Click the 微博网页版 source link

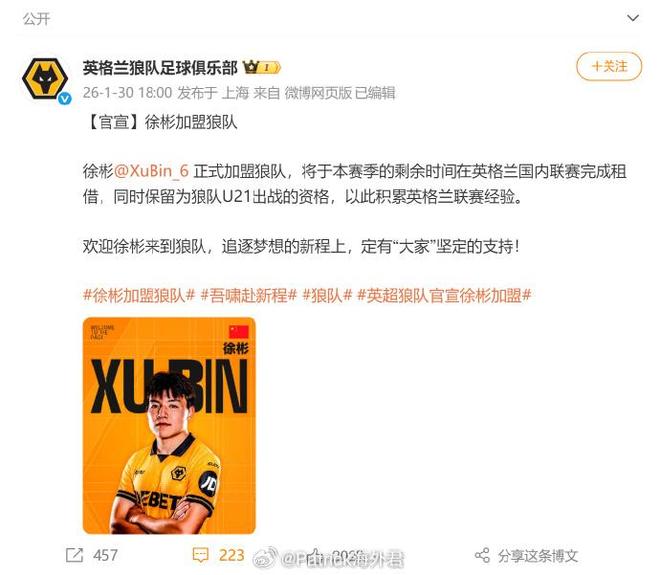click(x=318, y=93)
